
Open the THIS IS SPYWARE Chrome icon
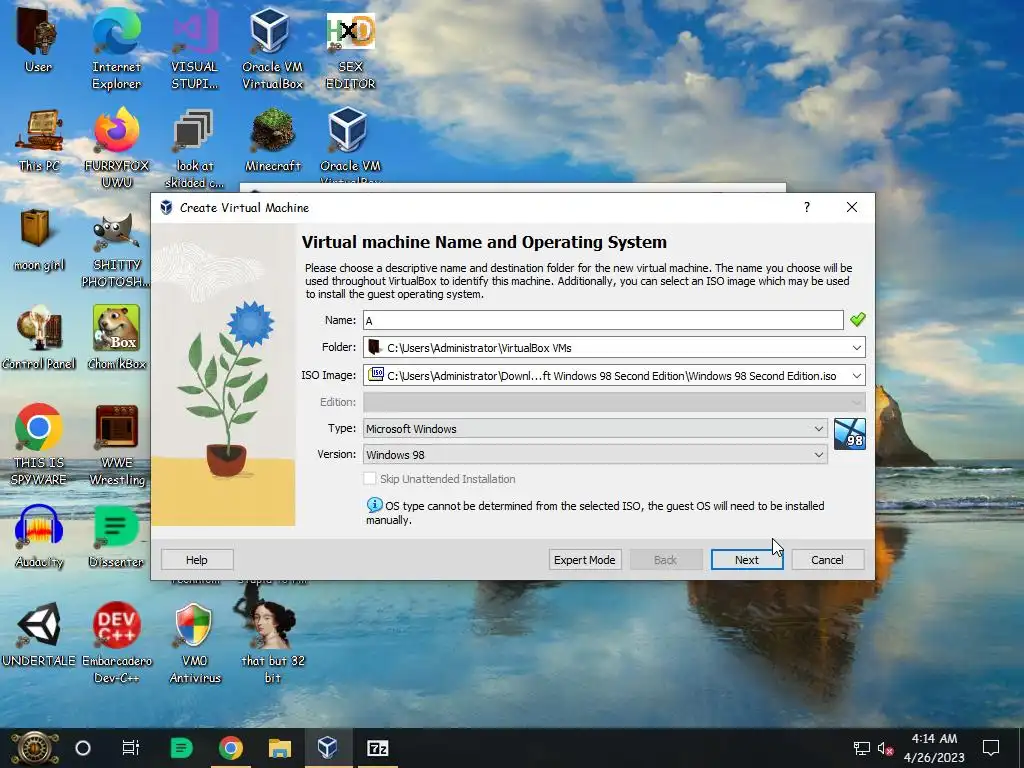coord(39,444)
